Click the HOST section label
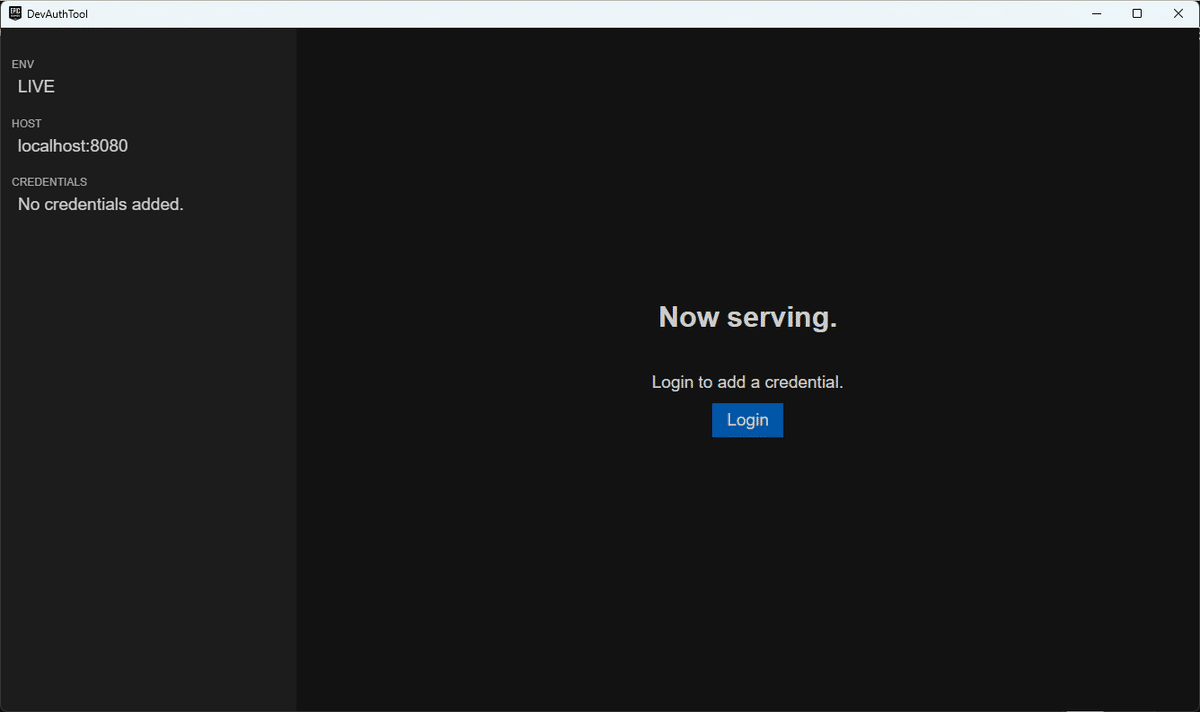1200x712 pixels. pos(26,123)
